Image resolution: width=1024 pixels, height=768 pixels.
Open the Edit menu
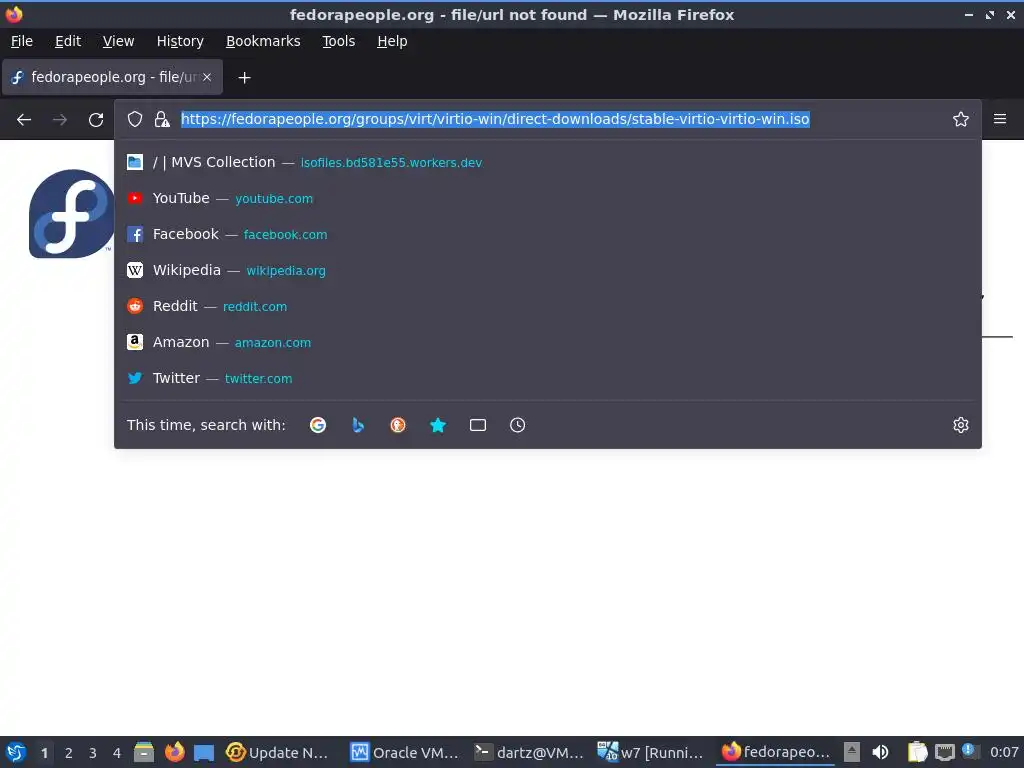[68, 41]
